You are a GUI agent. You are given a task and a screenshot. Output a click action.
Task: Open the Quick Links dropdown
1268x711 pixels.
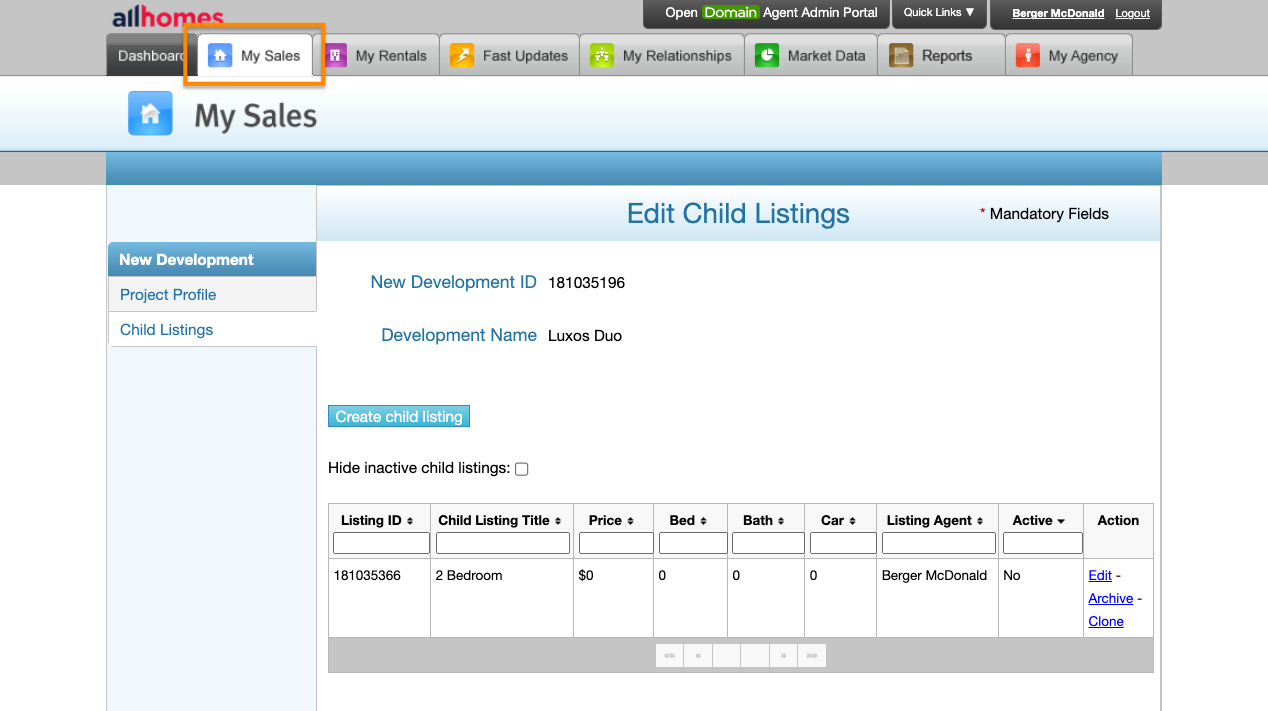[x=939, y=13]
